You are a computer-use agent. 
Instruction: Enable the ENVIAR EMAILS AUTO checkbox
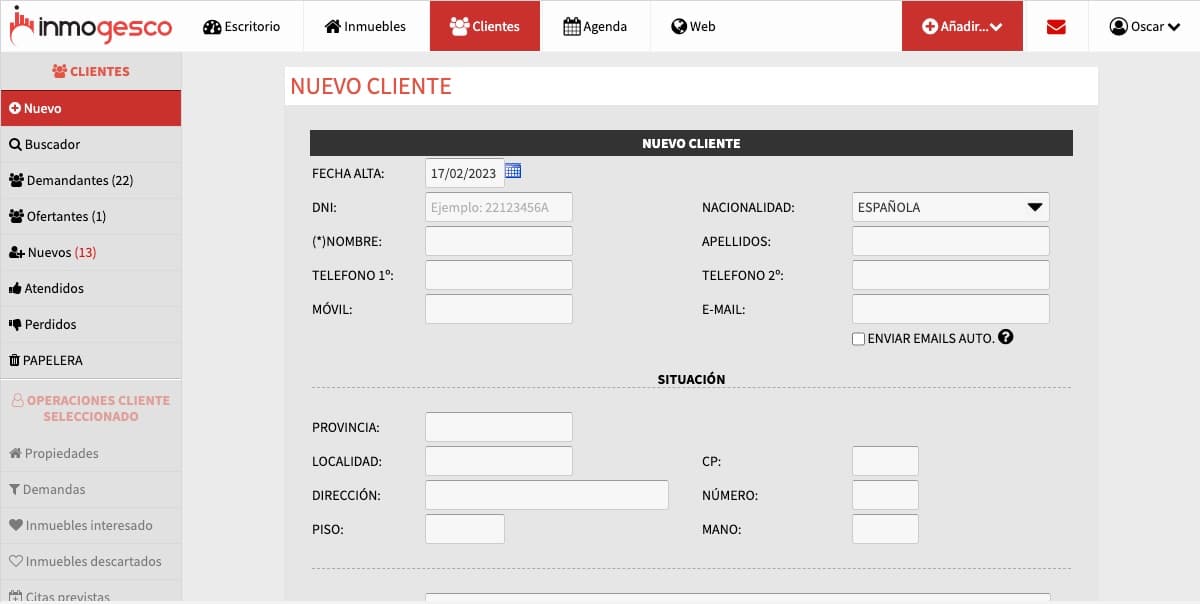tap(858, 338)
